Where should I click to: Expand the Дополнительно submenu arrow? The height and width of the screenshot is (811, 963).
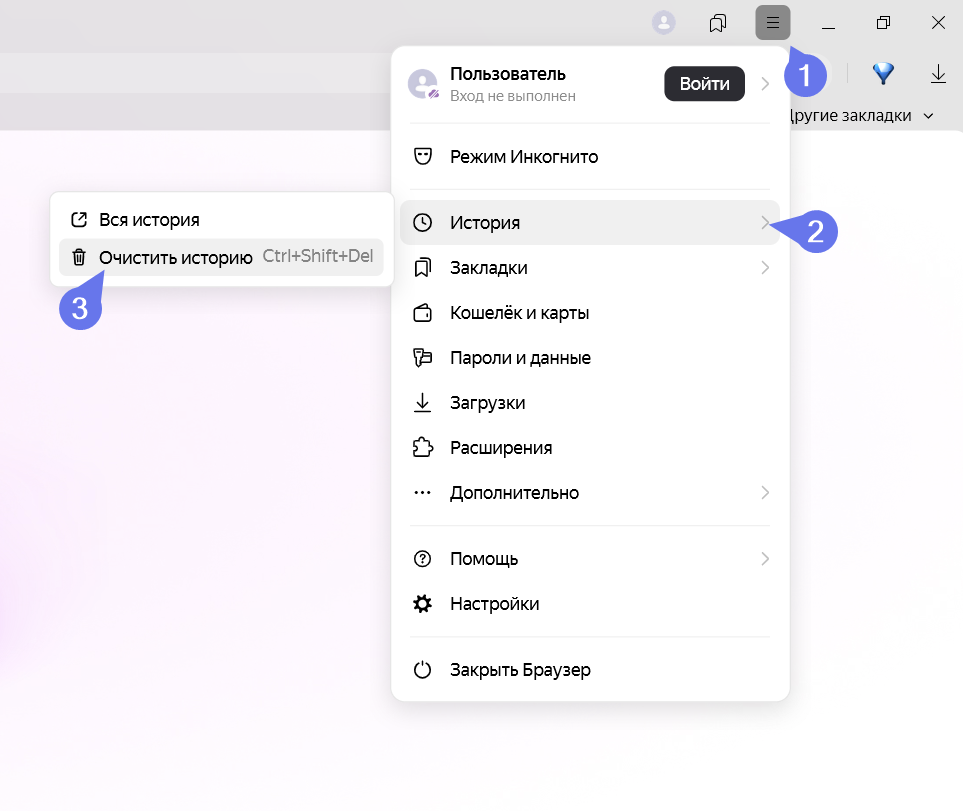pyautogui.click(x=765, y=493)
